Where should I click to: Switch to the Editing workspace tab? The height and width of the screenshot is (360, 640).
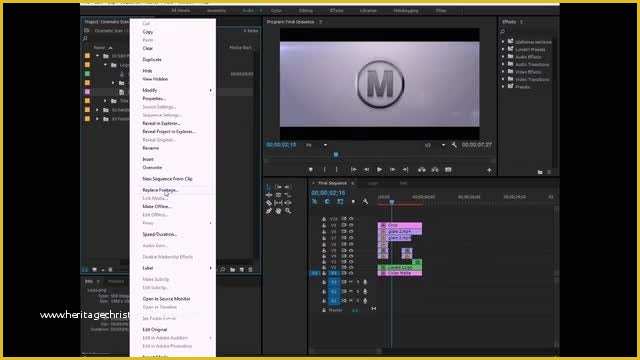[306, 11]
